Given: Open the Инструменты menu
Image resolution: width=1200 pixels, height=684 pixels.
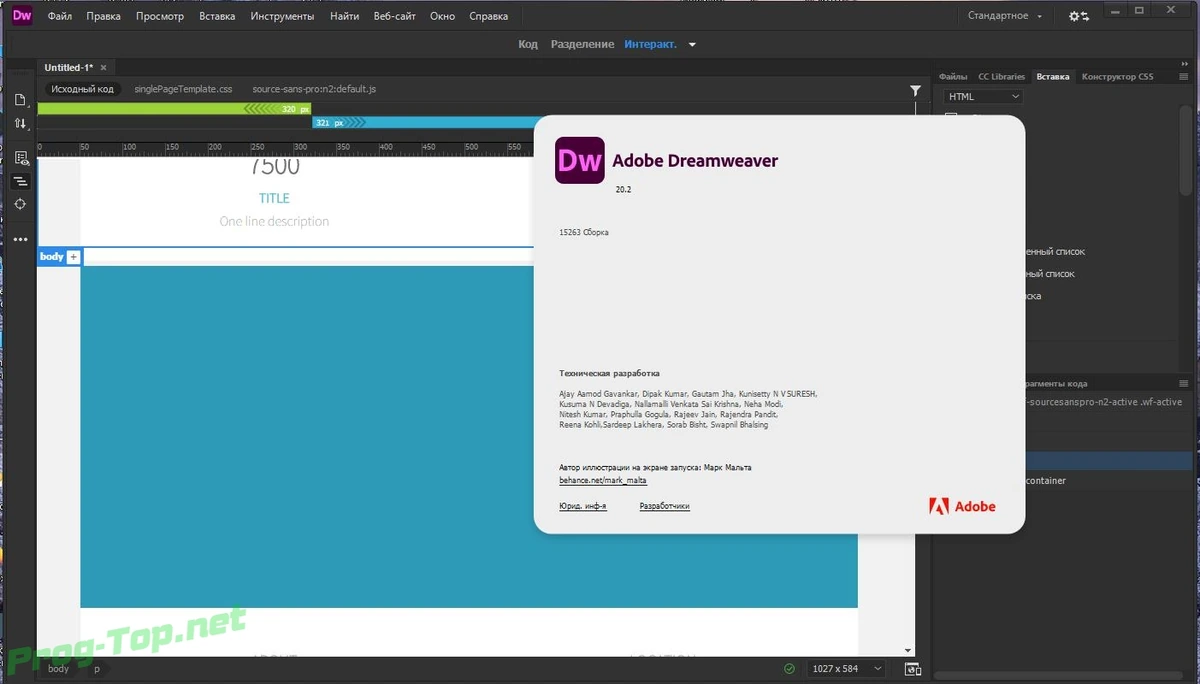Looking at the screenshot, I should (x=282, y=16).
